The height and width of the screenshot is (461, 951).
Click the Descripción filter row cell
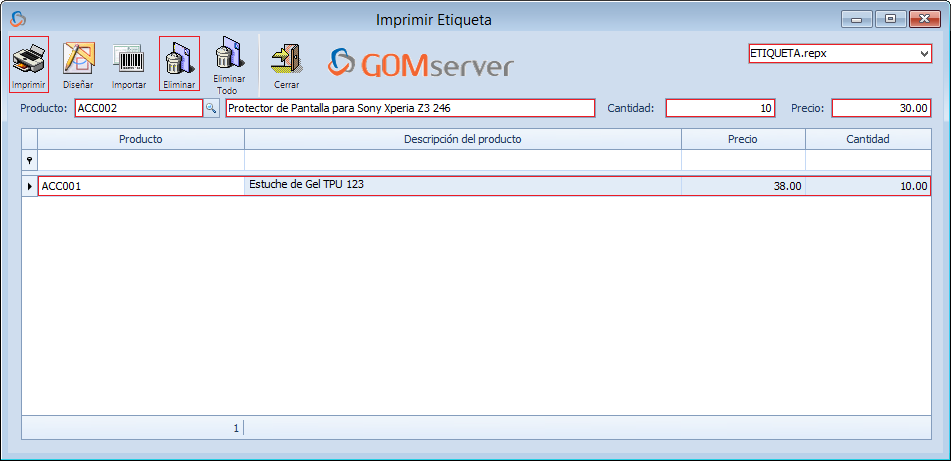click(463, 160)
